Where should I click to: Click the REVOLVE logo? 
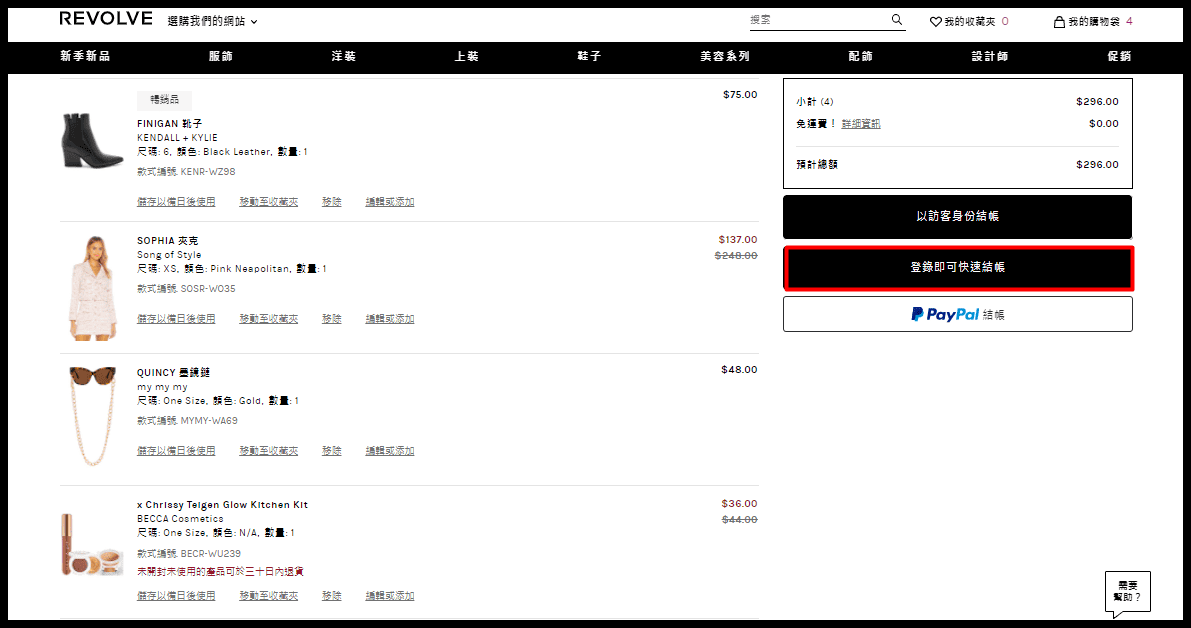pos(106,19)
